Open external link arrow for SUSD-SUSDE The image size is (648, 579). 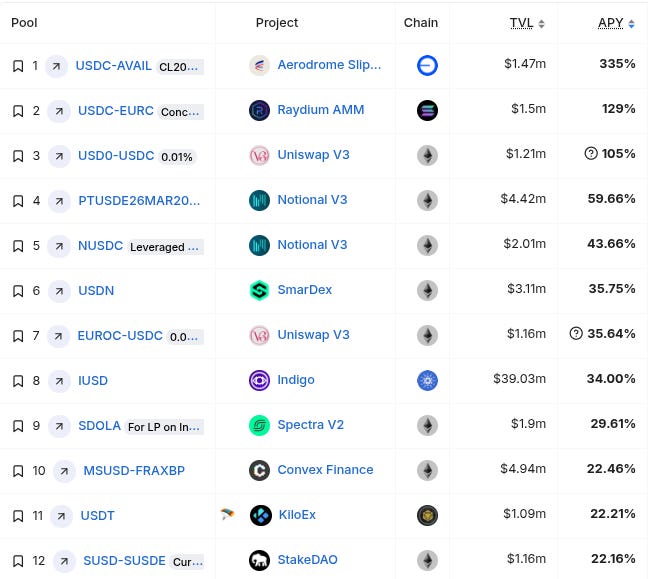[64, 561]
